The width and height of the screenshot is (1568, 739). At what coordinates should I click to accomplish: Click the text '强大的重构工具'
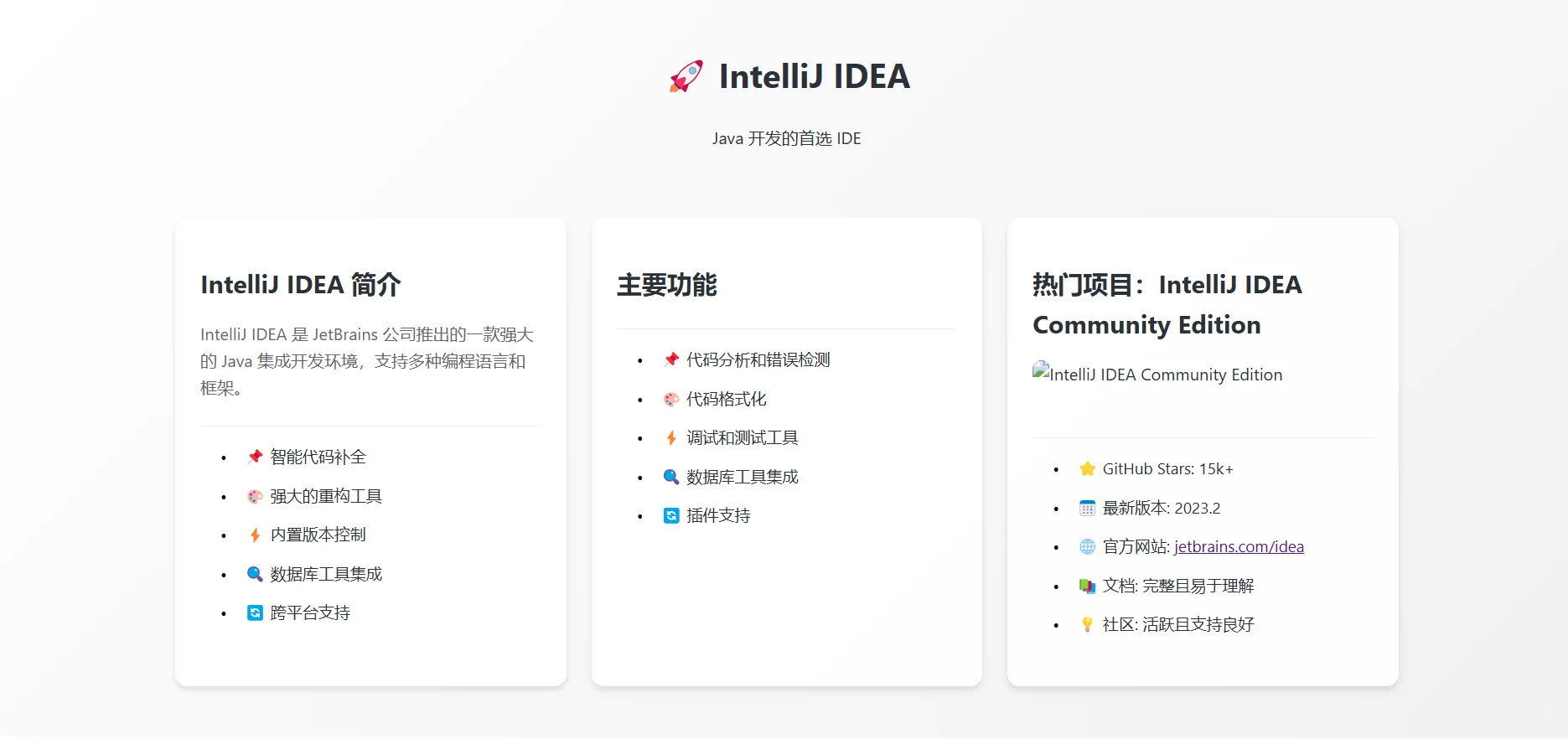click(326, 496)
